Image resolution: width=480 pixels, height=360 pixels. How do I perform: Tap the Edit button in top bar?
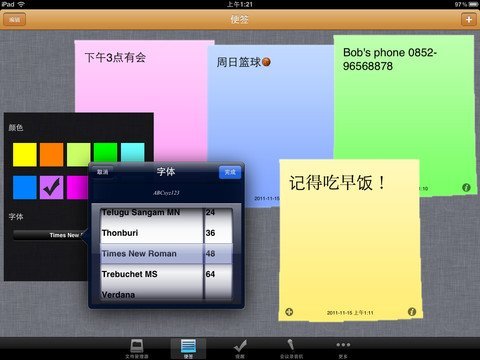[14, 20]
